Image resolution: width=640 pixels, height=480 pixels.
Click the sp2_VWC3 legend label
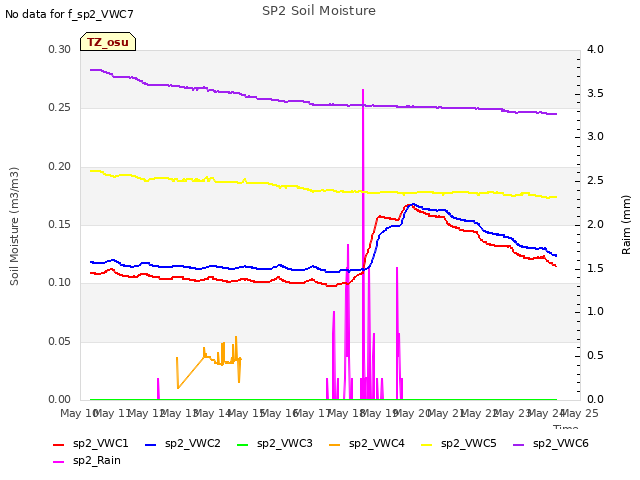(x=284, y=443)
